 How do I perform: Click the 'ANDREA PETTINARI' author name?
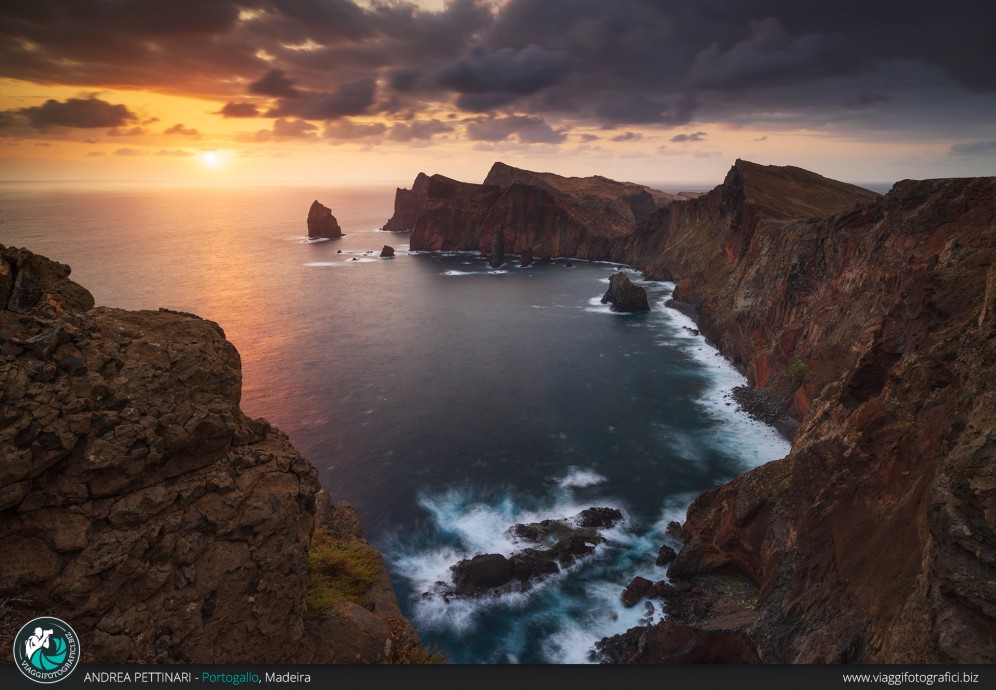click(x=137, y=677)
